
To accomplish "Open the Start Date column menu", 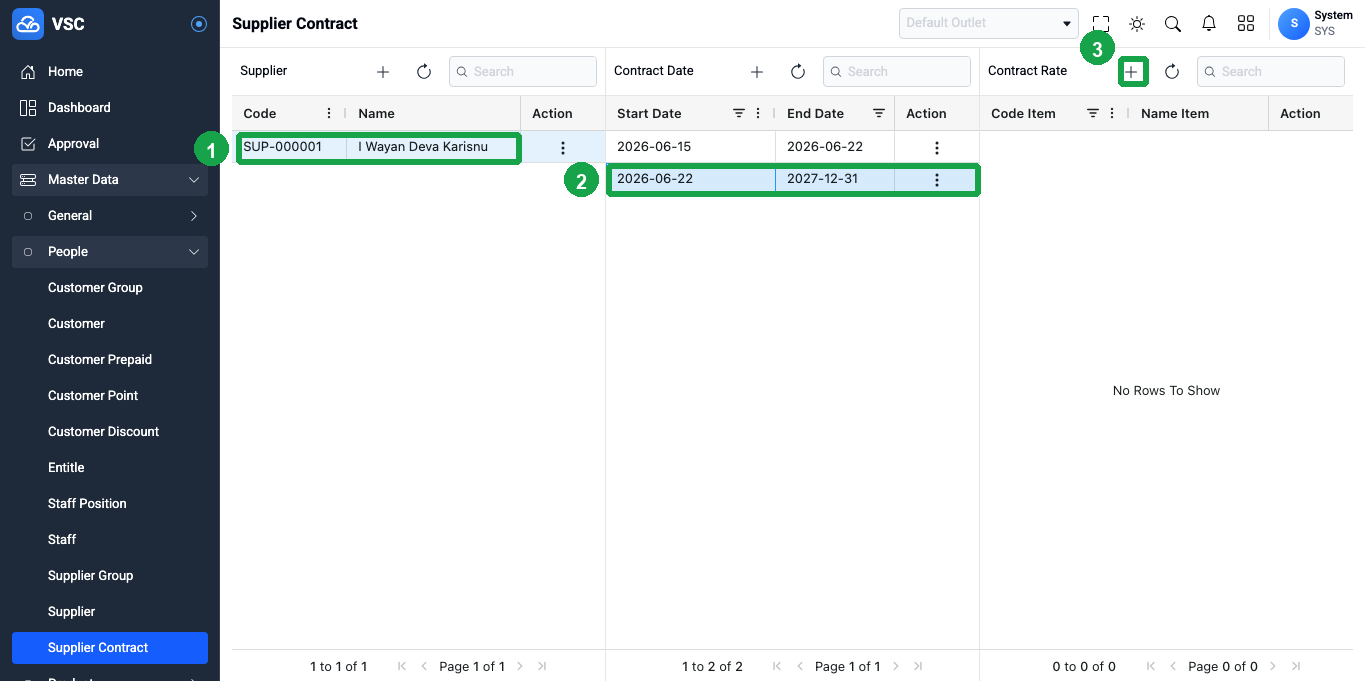I will tap(758, 113).
